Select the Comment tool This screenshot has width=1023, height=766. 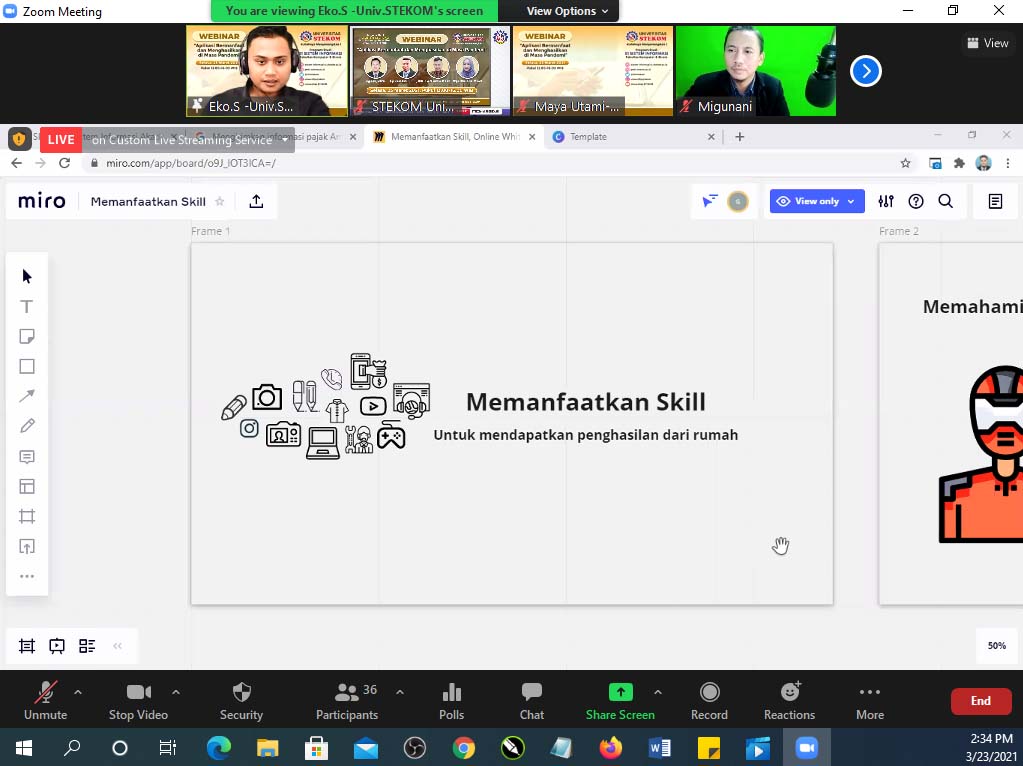point(27,457)
